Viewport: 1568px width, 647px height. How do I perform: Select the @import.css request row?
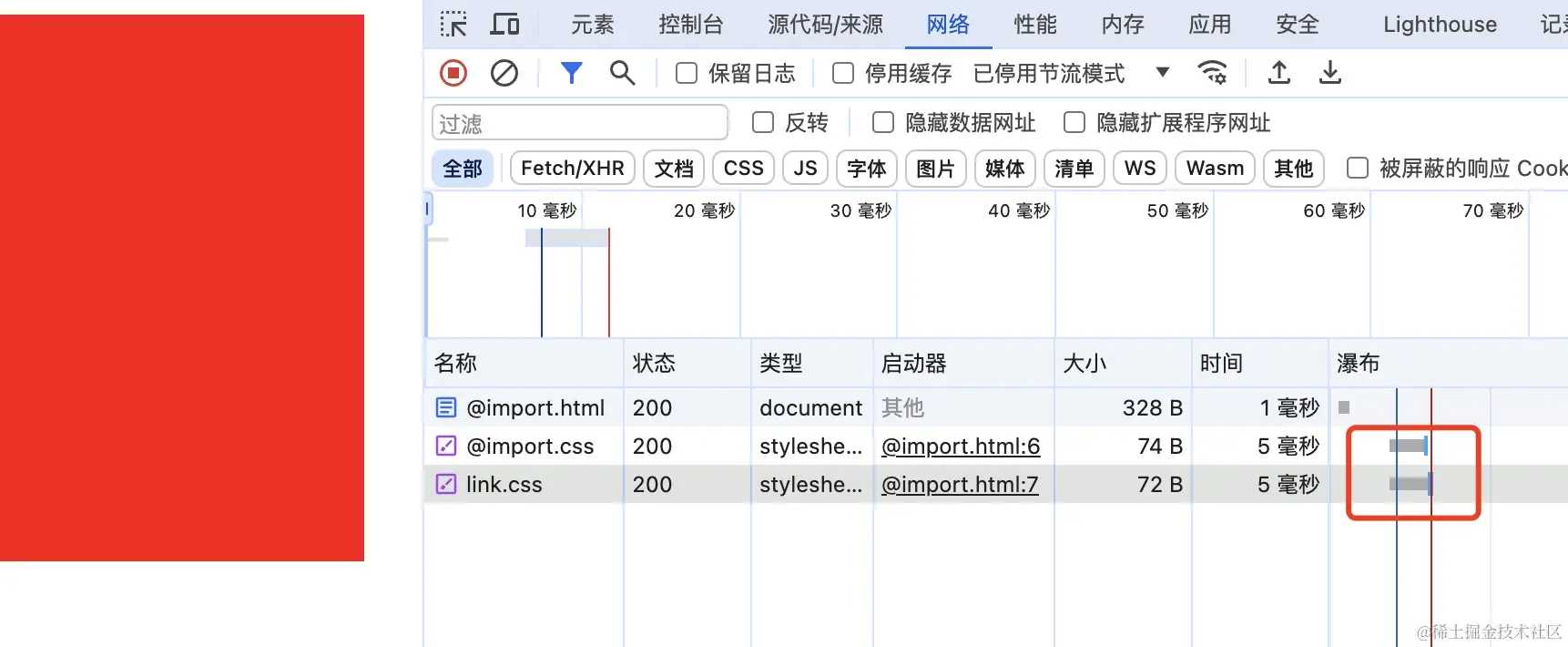996,446
